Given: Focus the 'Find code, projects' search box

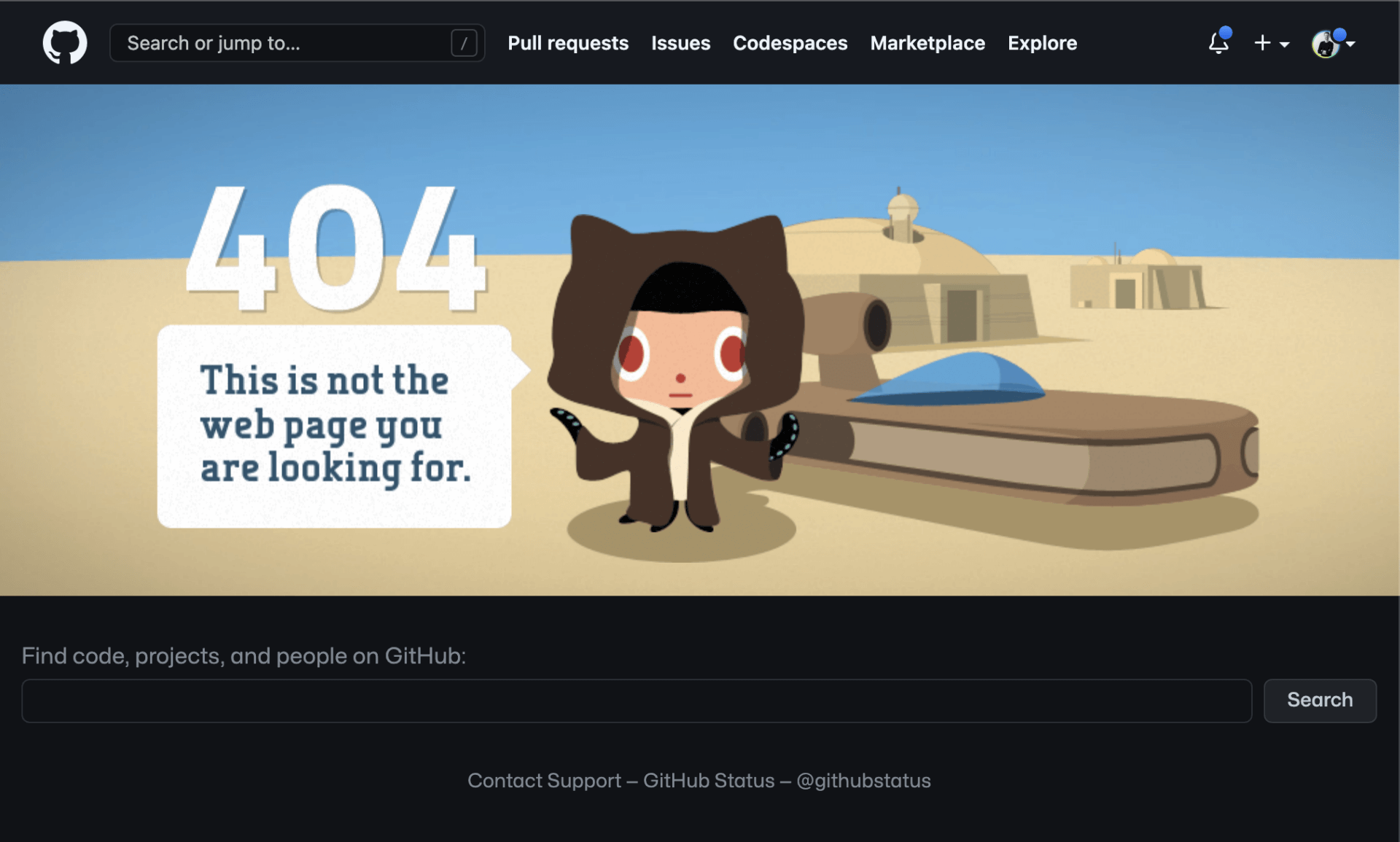Looking at the screenshot, I should click(x=637, y=701).
